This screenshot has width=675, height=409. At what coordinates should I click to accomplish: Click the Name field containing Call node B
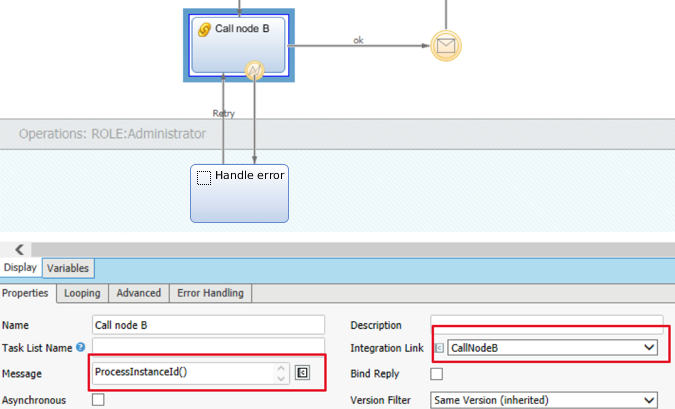(208, 324)
